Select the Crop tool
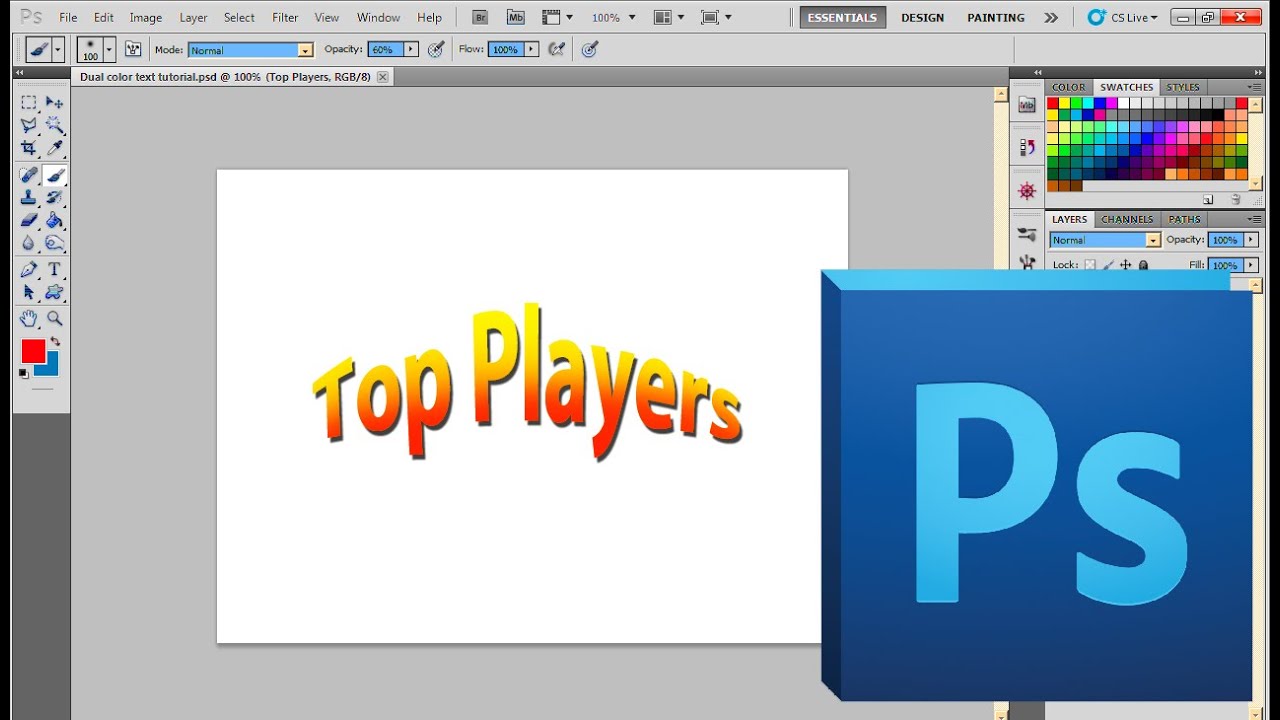Viewport: 1280px width, 720px height. coord(29,148)
